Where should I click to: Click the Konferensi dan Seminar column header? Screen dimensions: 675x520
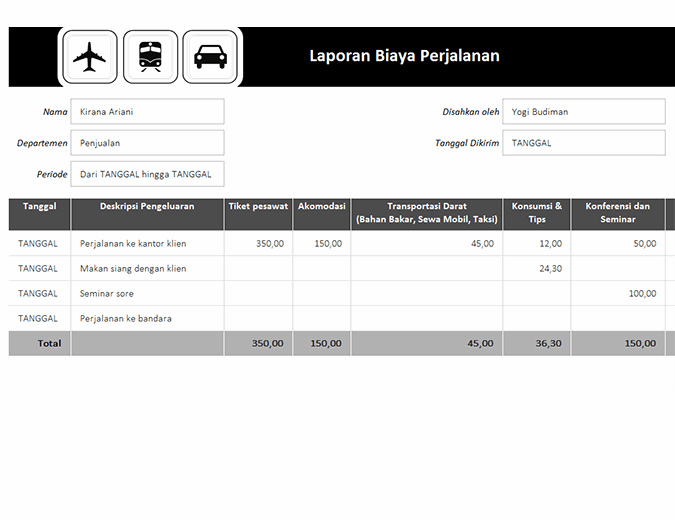click(618, 214)
